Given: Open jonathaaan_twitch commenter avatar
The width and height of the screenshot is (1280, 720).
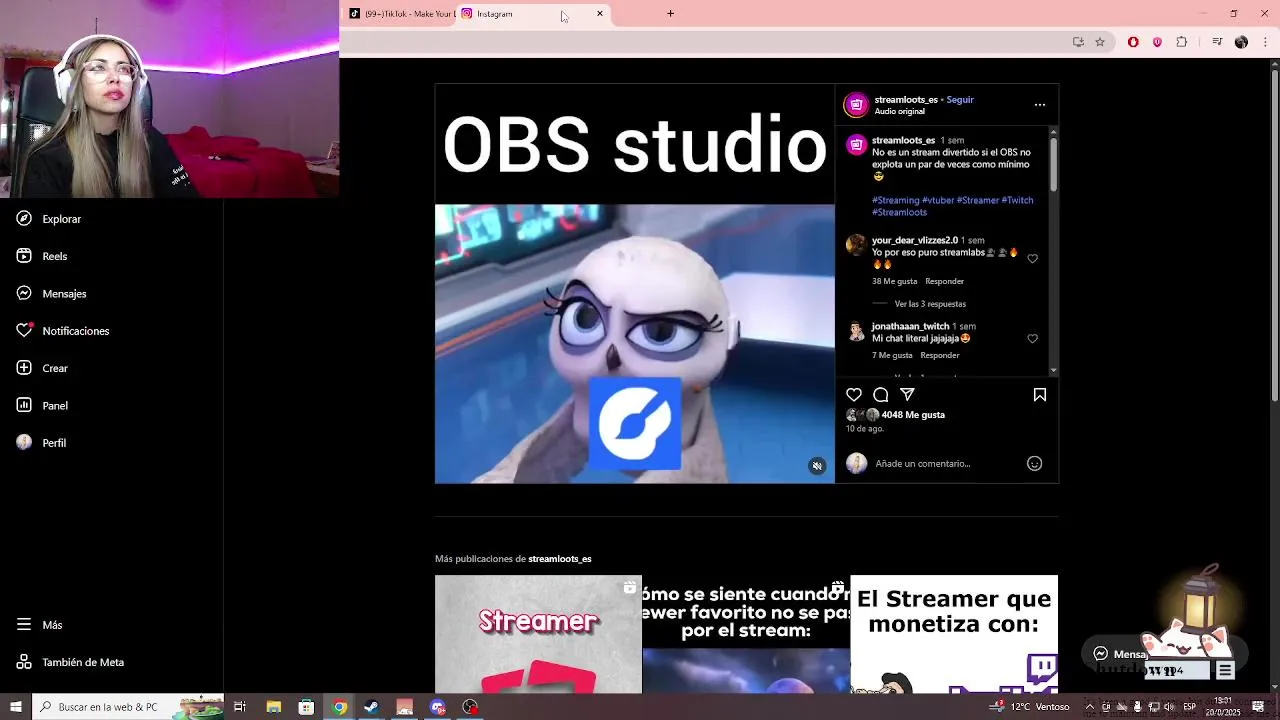Looking at the screenshot, I should click(x=855, y=332).
